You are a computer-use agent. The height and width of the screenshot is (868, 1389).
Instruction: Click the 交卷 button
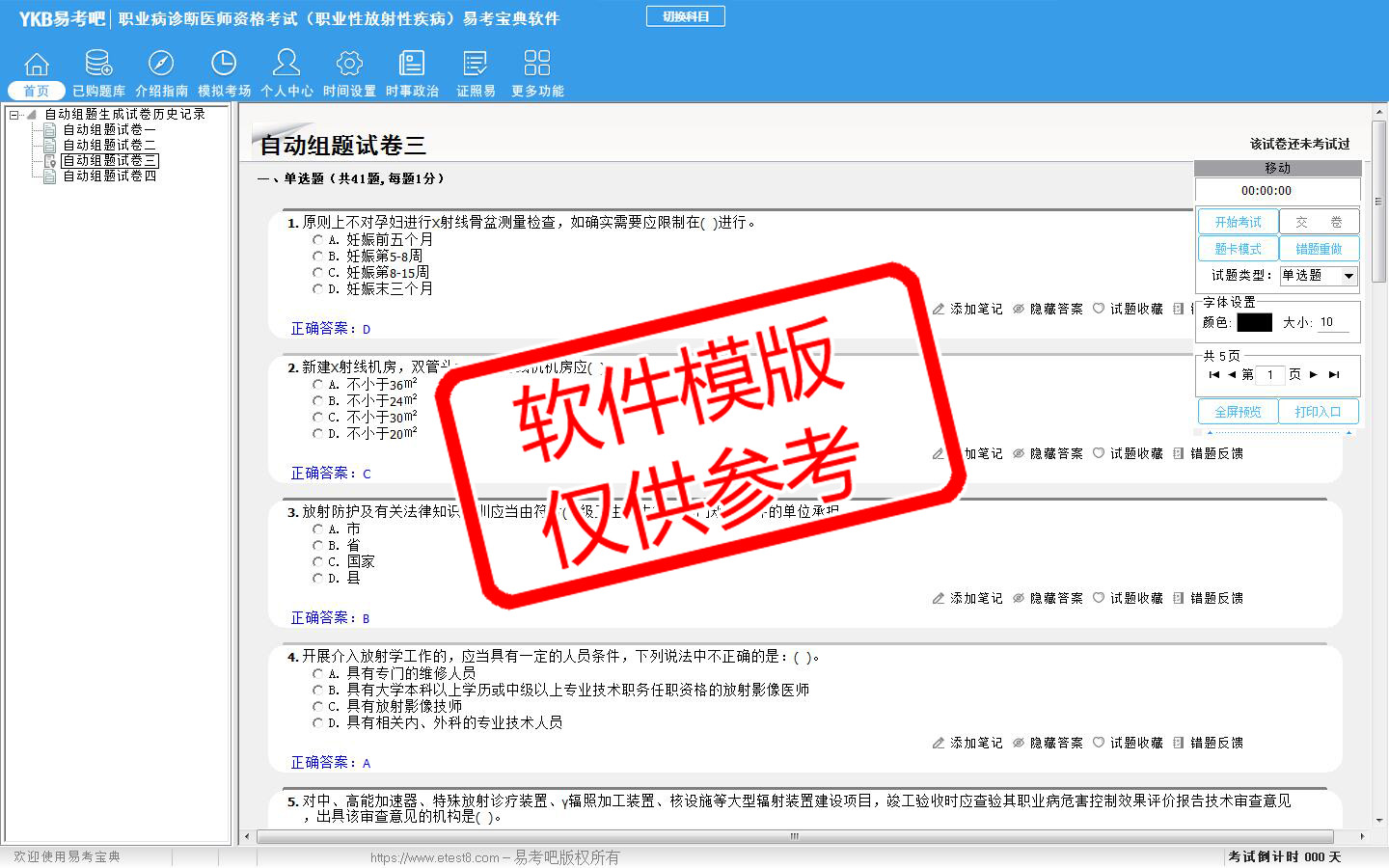pos(1319,222)
